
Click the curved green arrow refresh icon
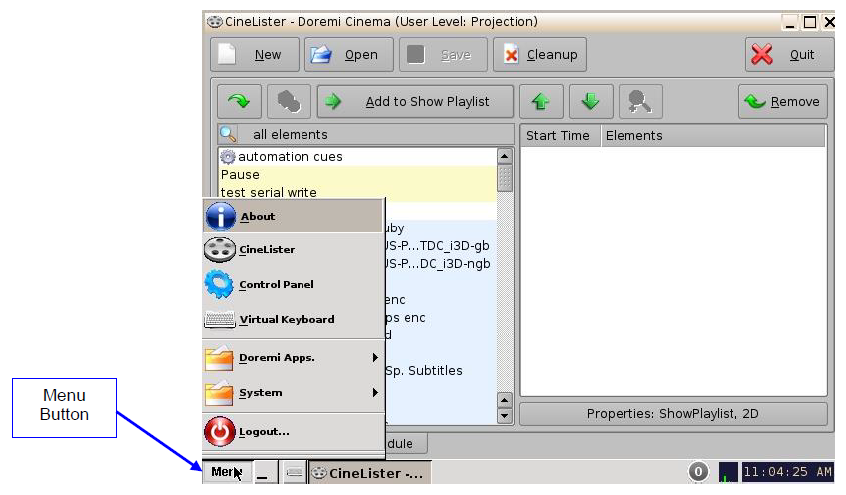239,101
